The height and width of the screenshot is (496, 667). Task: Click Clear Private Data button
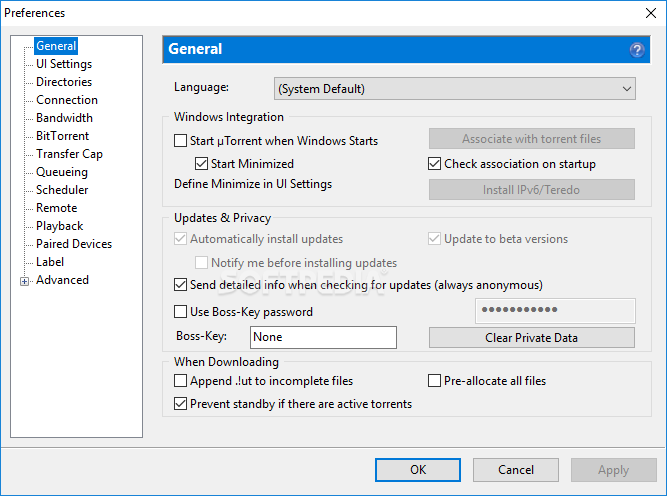[532, 338]
